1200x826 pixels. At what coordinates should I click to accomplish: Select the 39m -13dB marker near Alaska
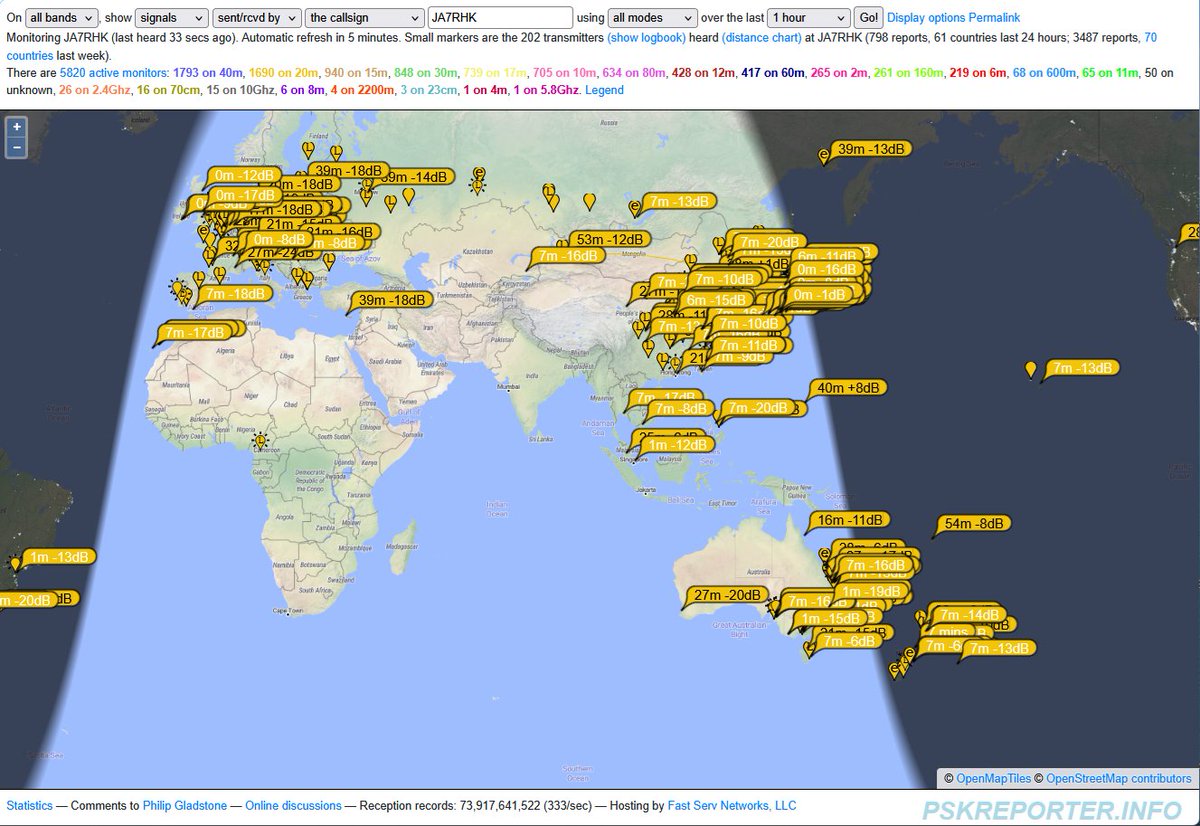tap(871, 149)
